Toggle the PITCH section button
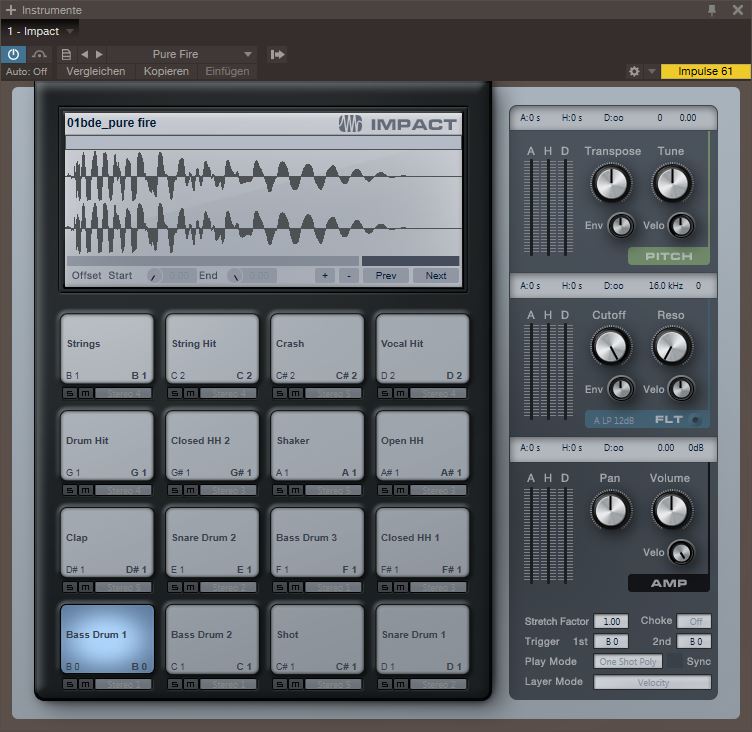Viewport: 752px width, 732px height. coord(669,256)
